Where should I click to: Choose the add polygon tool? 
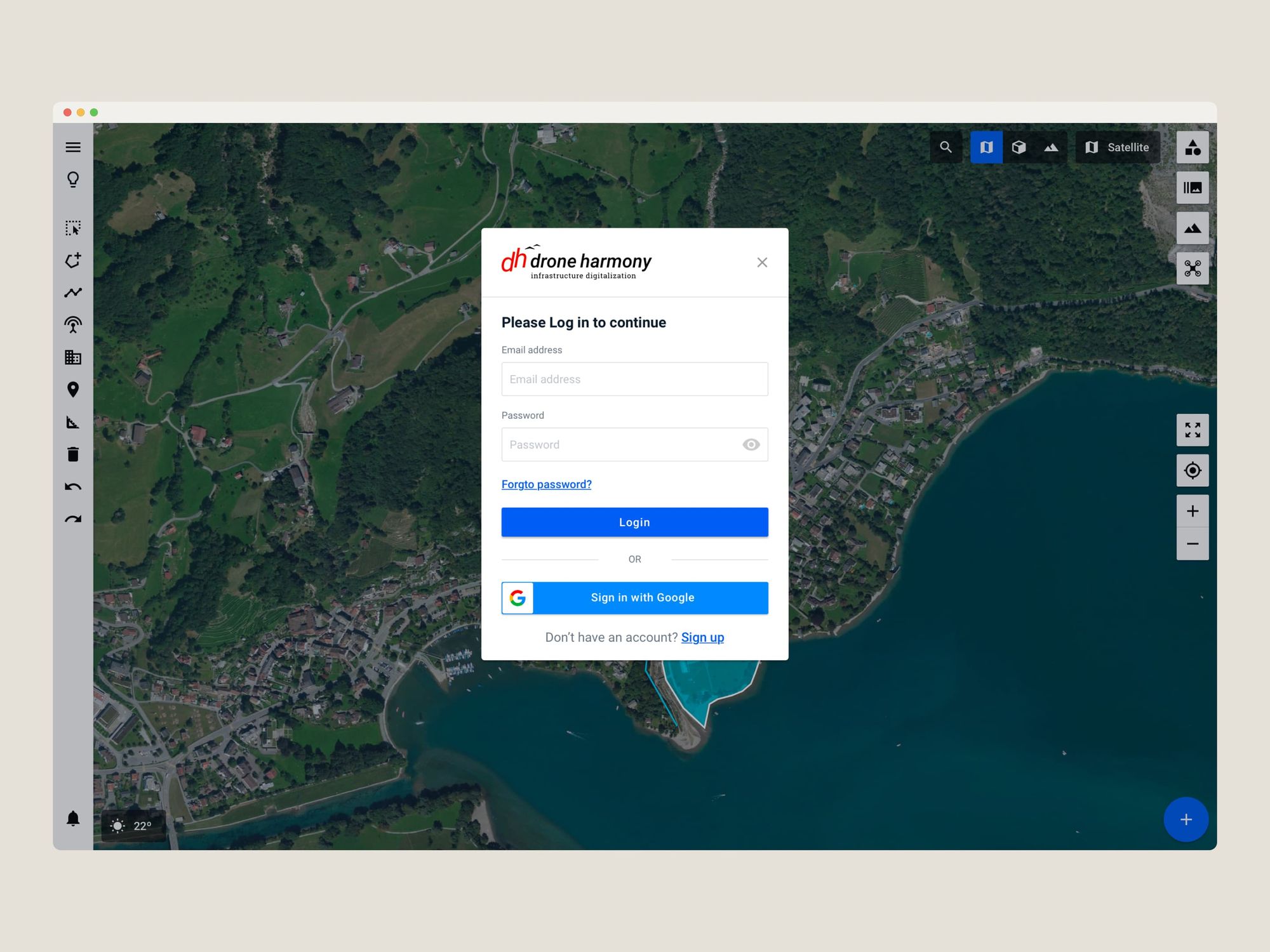[x=73, y=260]
